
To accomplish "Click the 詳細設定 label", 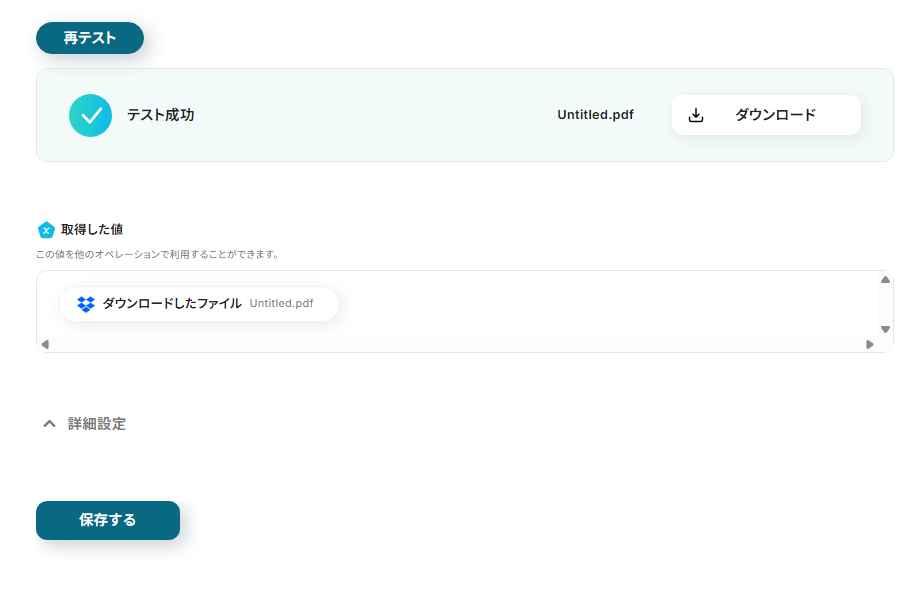I will (x=97, y=424).
